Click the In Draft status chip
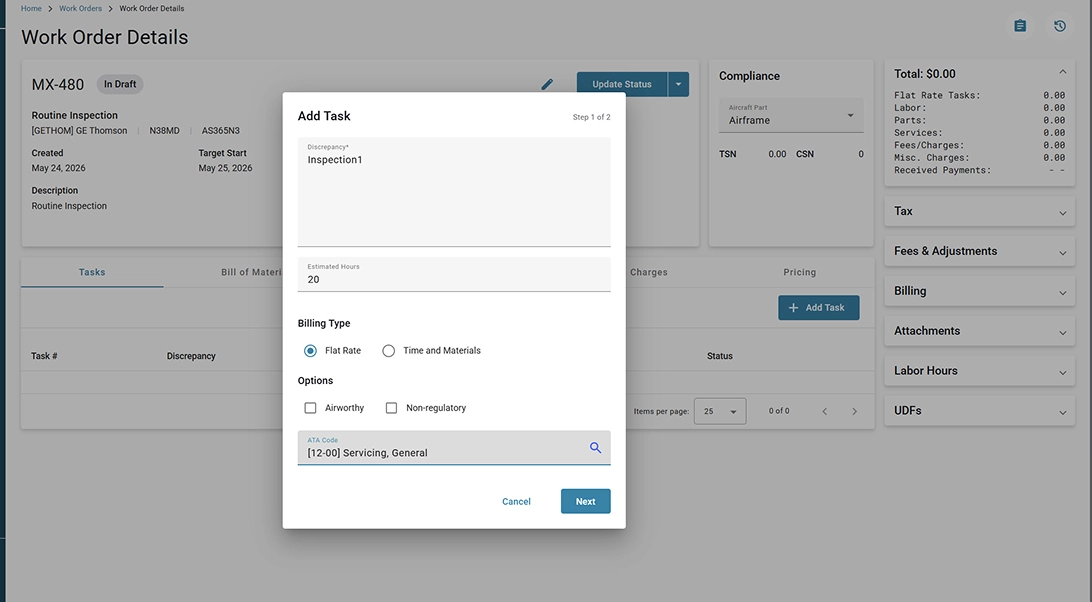 [x=120, y=84]
